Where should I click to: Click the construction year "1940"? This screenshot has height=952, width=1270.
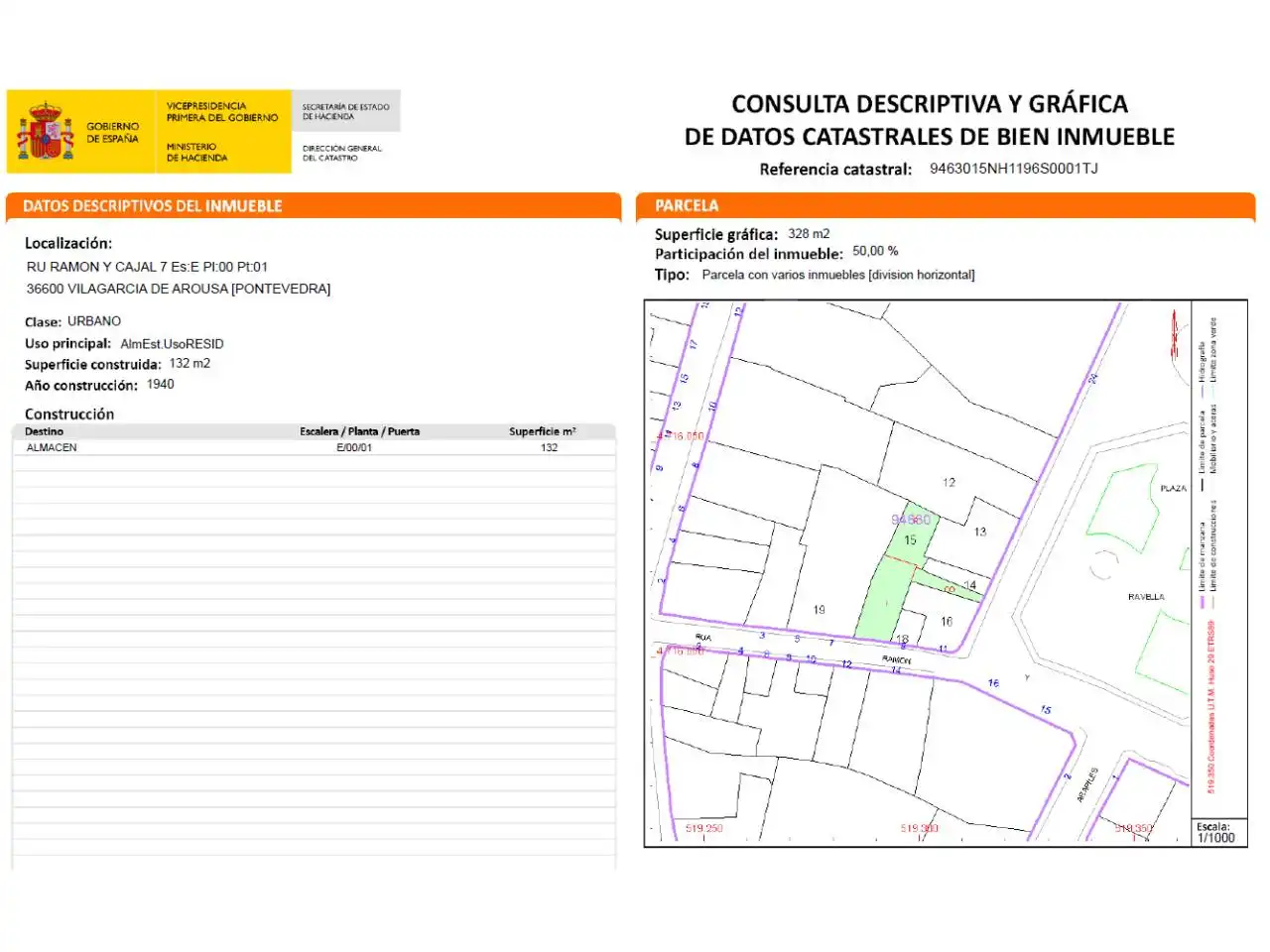point(161,385)
